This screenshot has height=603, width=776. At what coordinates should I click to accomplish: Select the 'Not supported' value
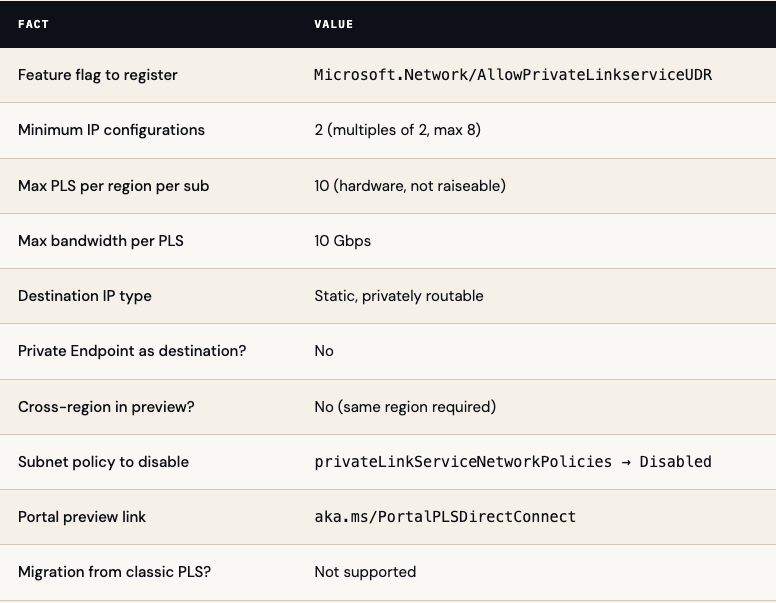pyautogui.click(x=365, y=572)
